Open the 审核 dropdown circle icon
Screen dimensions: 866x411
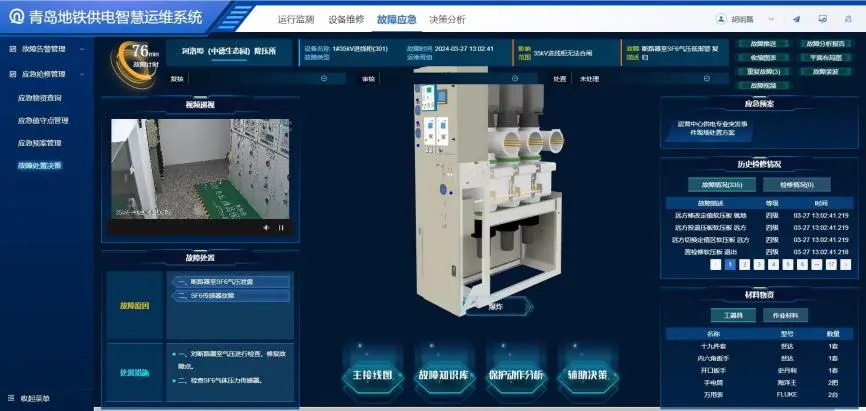pos(515,78)
